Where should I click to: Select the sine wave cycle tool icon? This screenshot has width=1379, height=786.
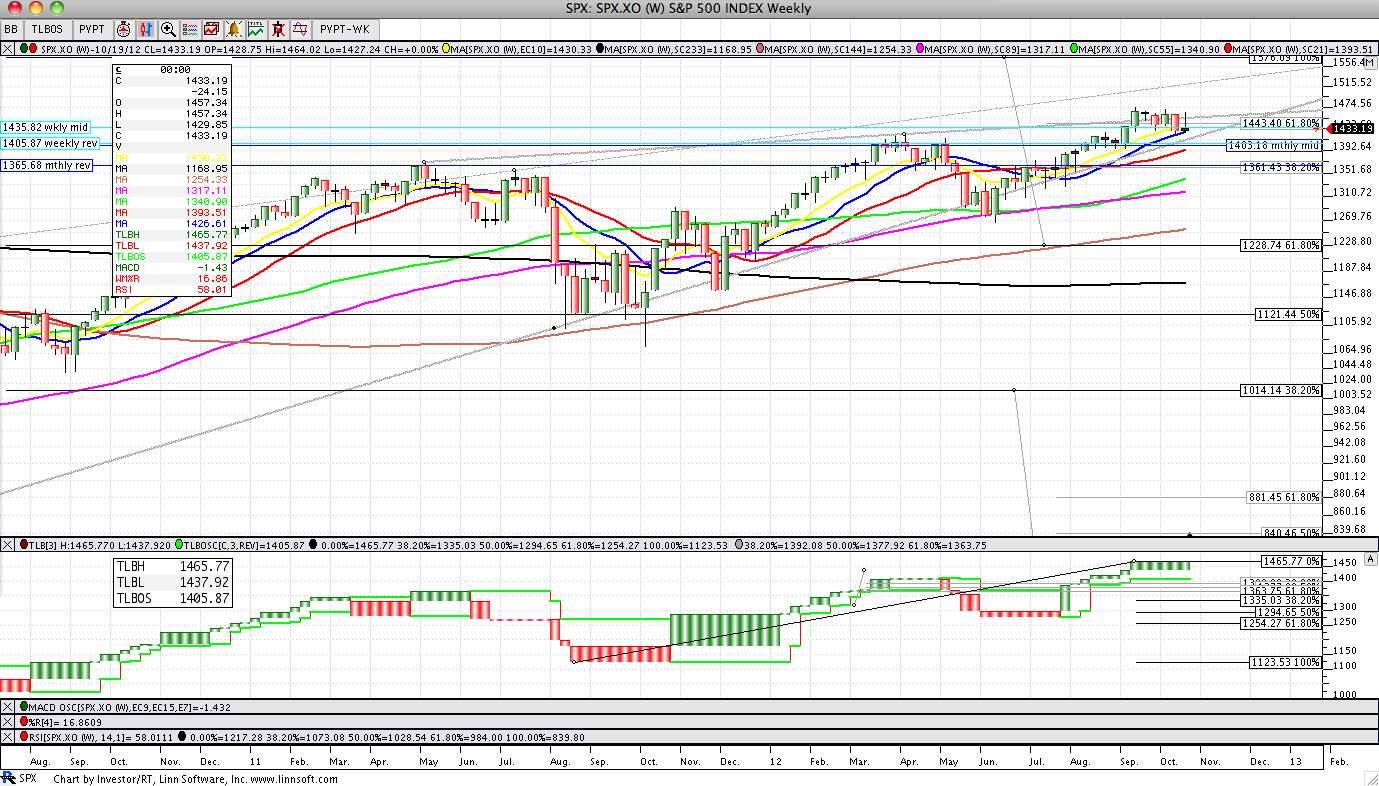[299, 29]
